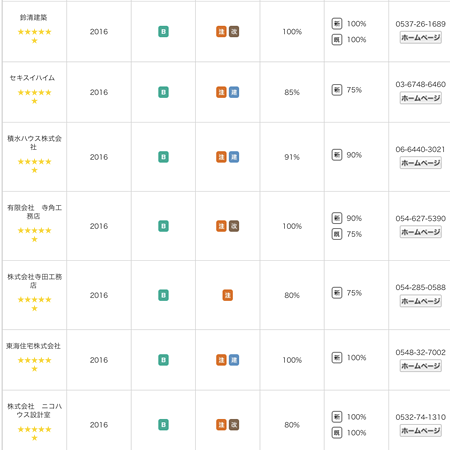Click the orange 注 icon in the 株式会社寺田工務店 row

point(228,295)
